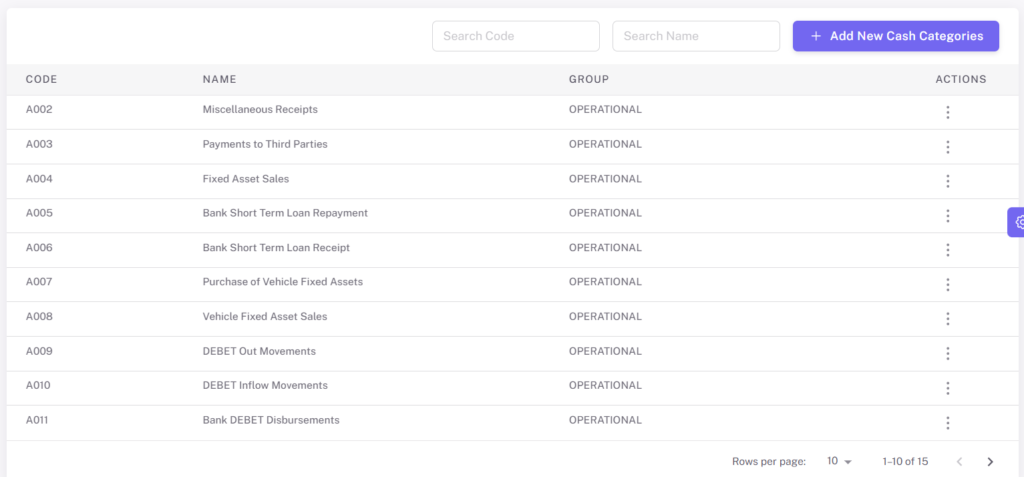Open three-dot menu for row A006
The height and width of the screenshot is (477, 1024).
coord(948,250)
